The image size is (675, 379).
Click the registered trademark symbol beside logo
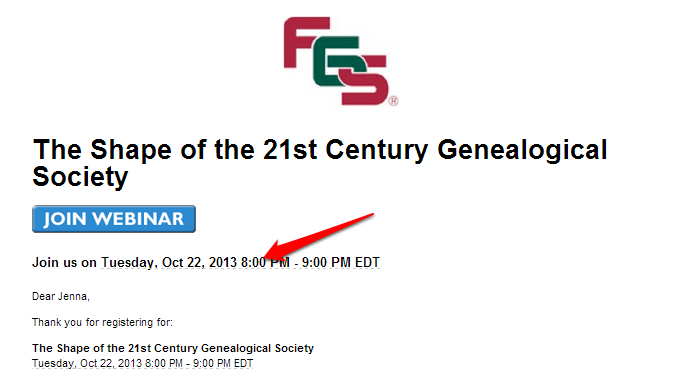click(x=393, y=101)
